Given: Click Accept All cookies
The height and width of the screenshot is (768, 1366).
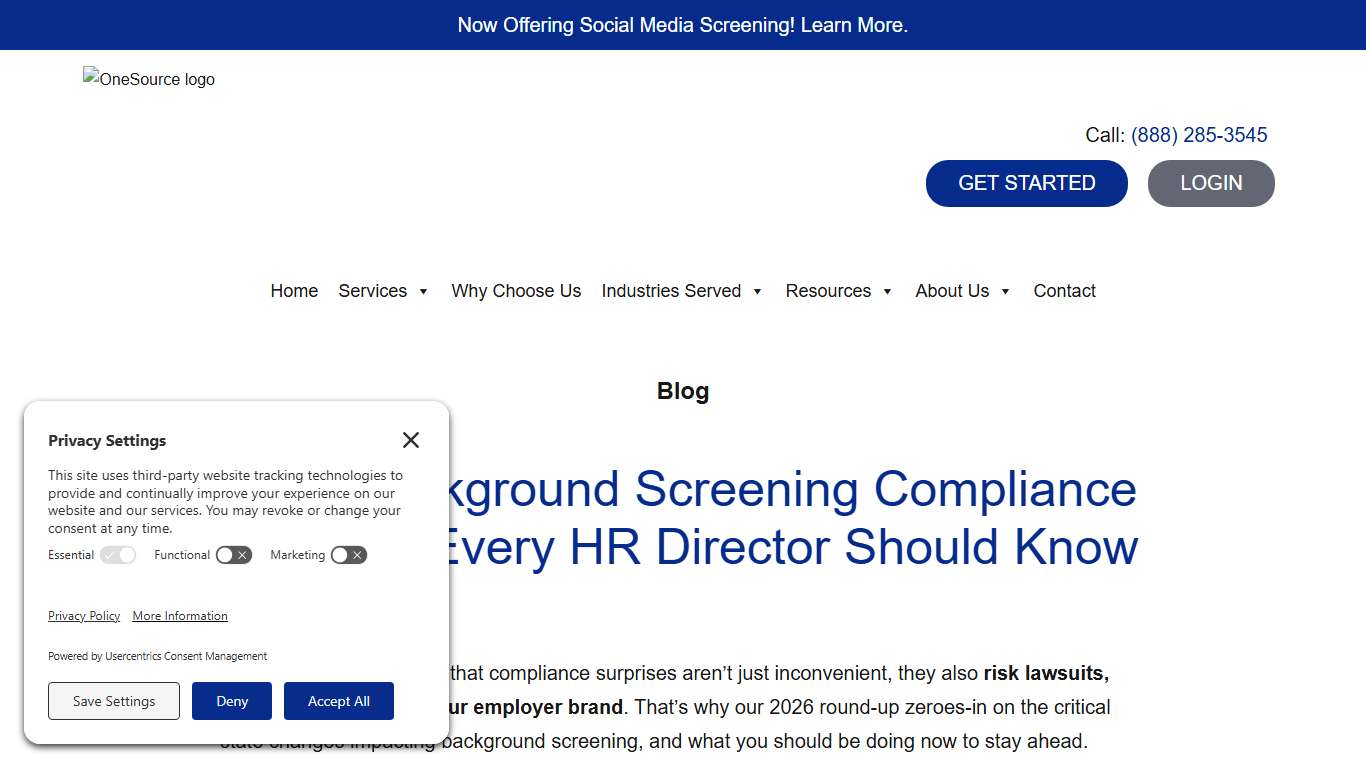Looking at the screenshot, I should pos(339,701).
